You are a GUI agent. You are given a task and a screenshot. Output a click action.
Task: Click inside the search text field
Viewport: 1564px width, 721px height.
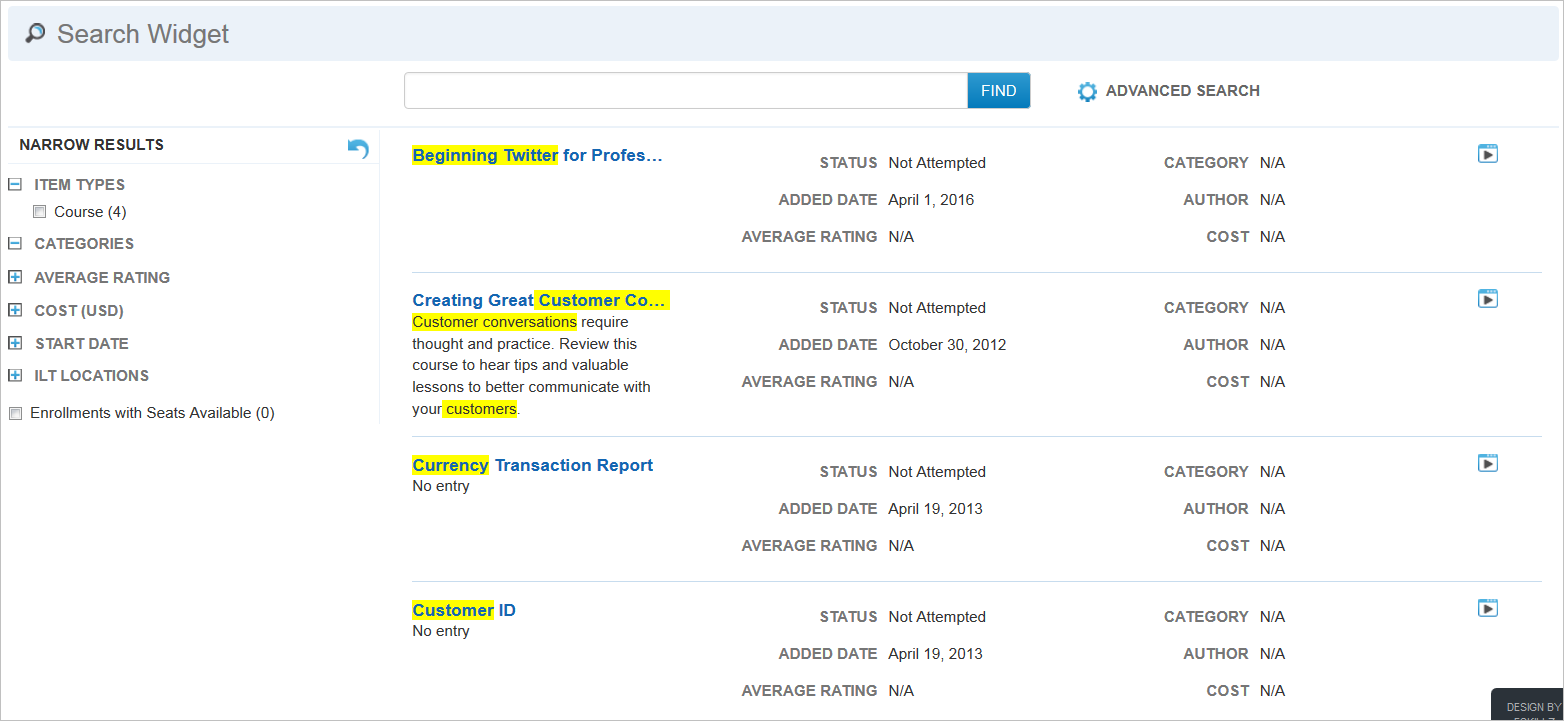685,91
